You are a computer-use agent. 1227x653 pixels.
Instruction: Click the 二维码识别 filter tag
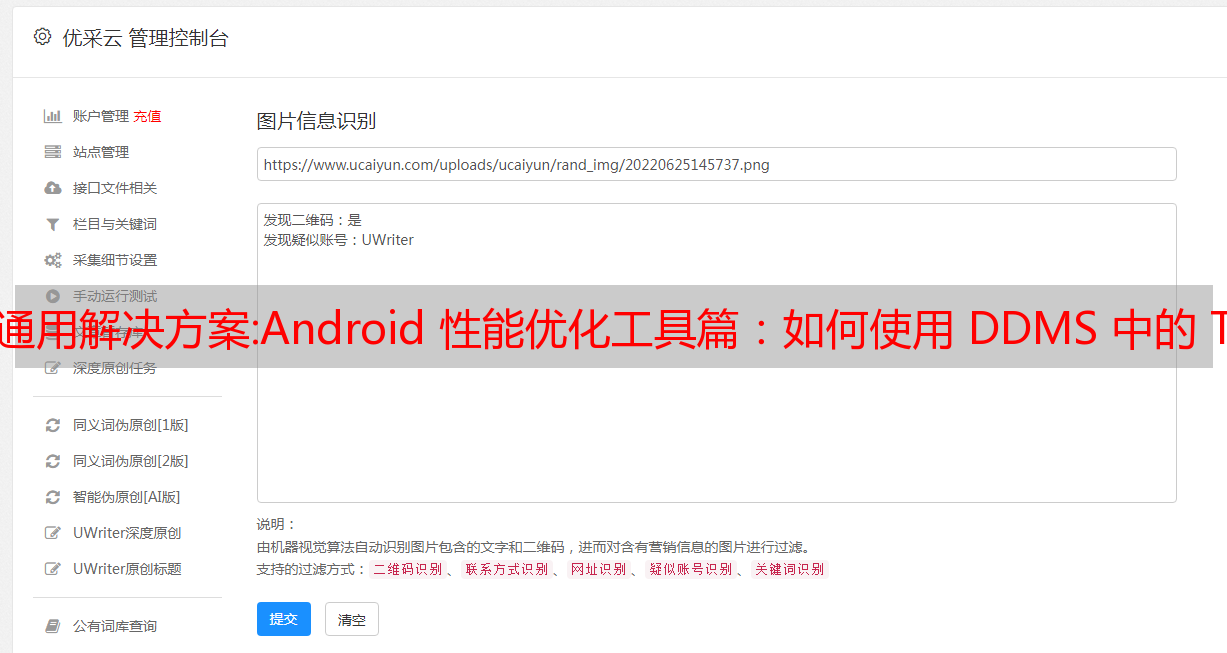coord(407,569)
